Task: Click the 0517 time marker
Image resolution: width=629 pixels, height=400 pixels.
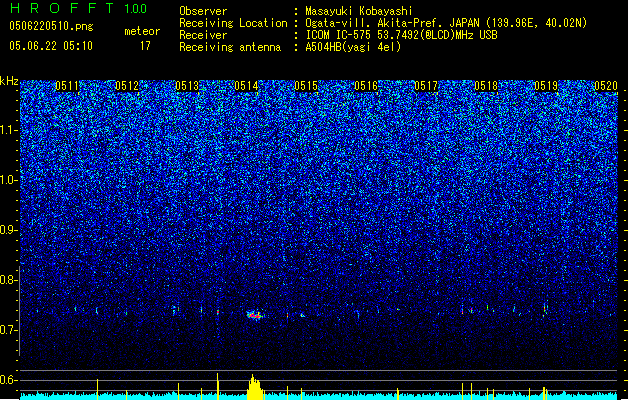Action: pos(426,86)
